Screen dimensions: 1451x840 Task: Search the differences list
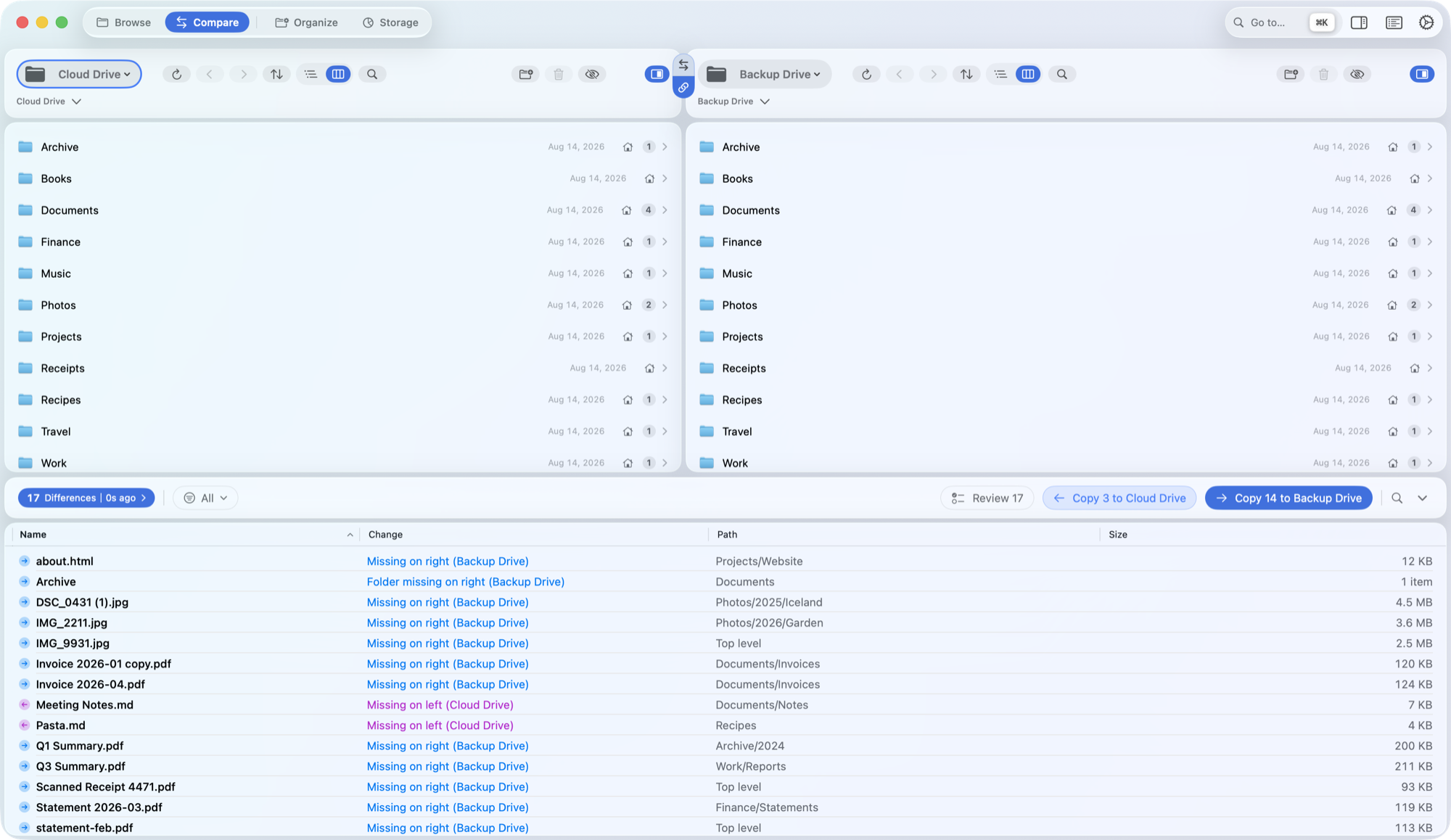click(x=1397, y=498)
